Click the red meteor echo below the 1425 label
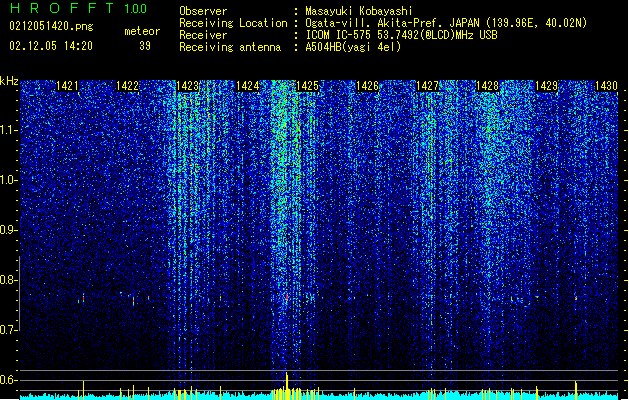Viewport: 629px width, 400px height. [x=287, y=297]
